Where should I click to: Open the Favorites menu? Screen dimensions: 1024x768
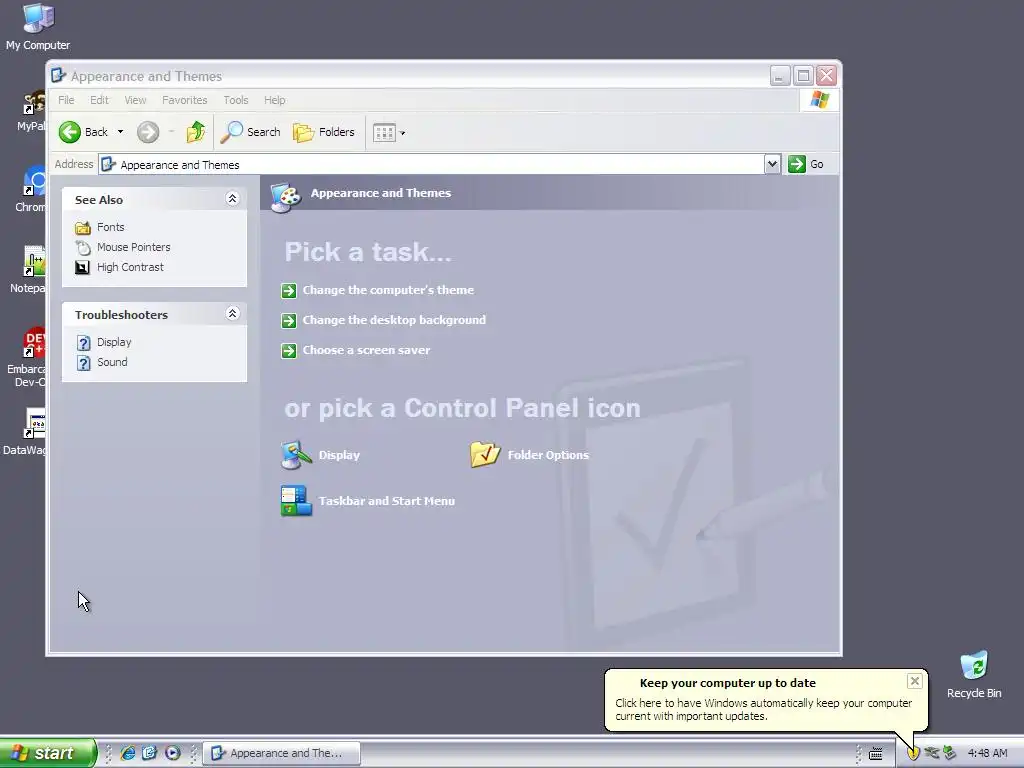(184, 100)
